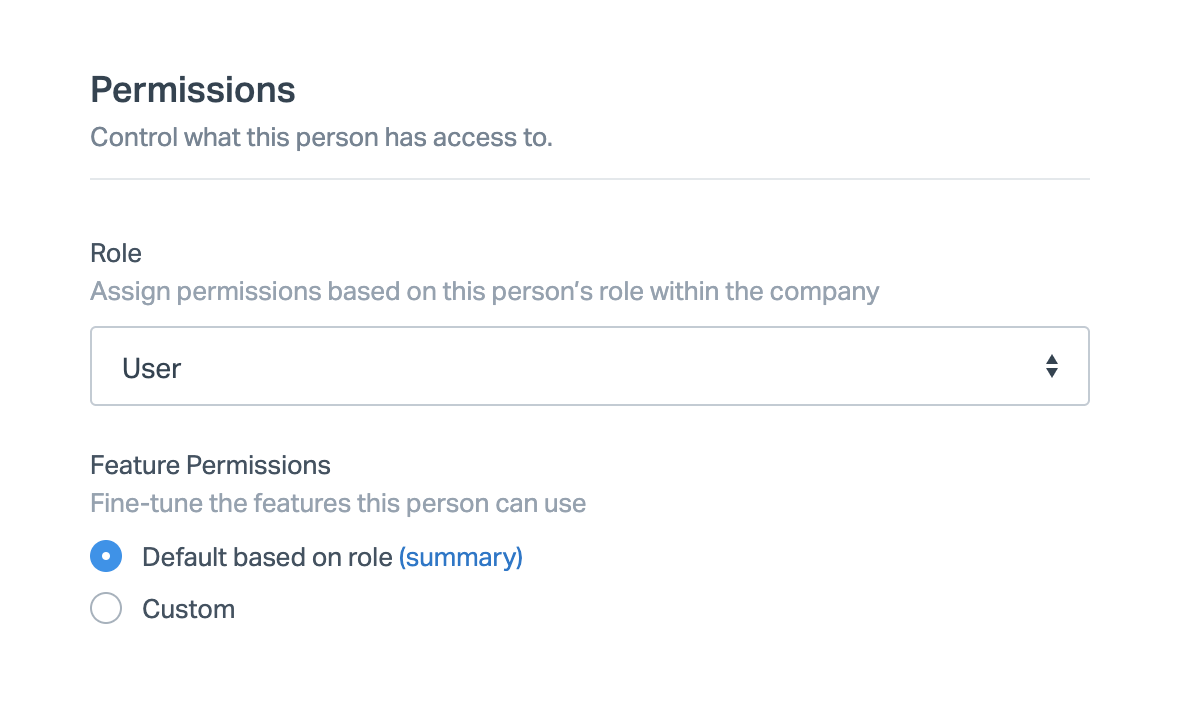1188x703 pixels.
Task: Click the 'Feature Permissions' label
Action: click(210, 465)
